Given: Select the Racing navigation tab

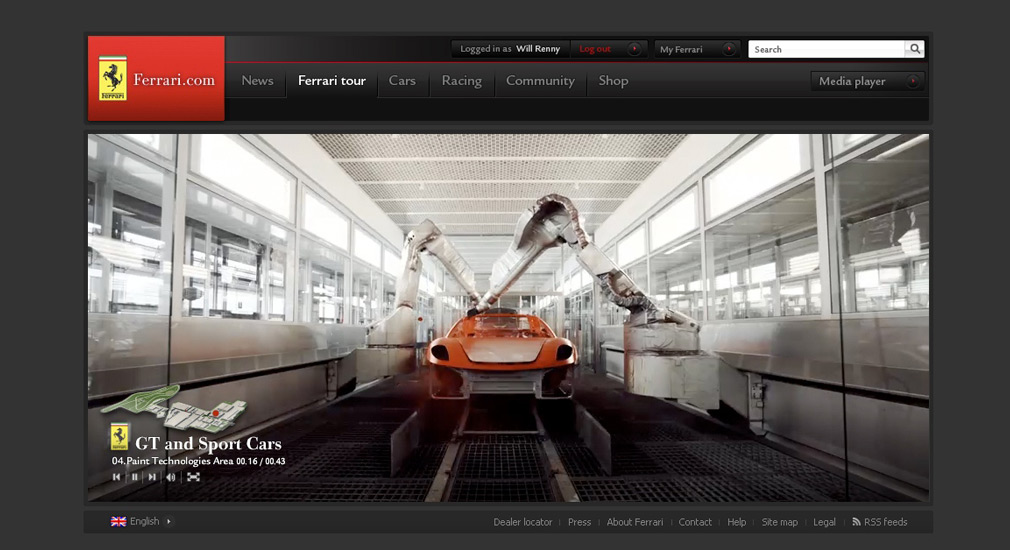Looking at the screenshot, I should 461,81.
